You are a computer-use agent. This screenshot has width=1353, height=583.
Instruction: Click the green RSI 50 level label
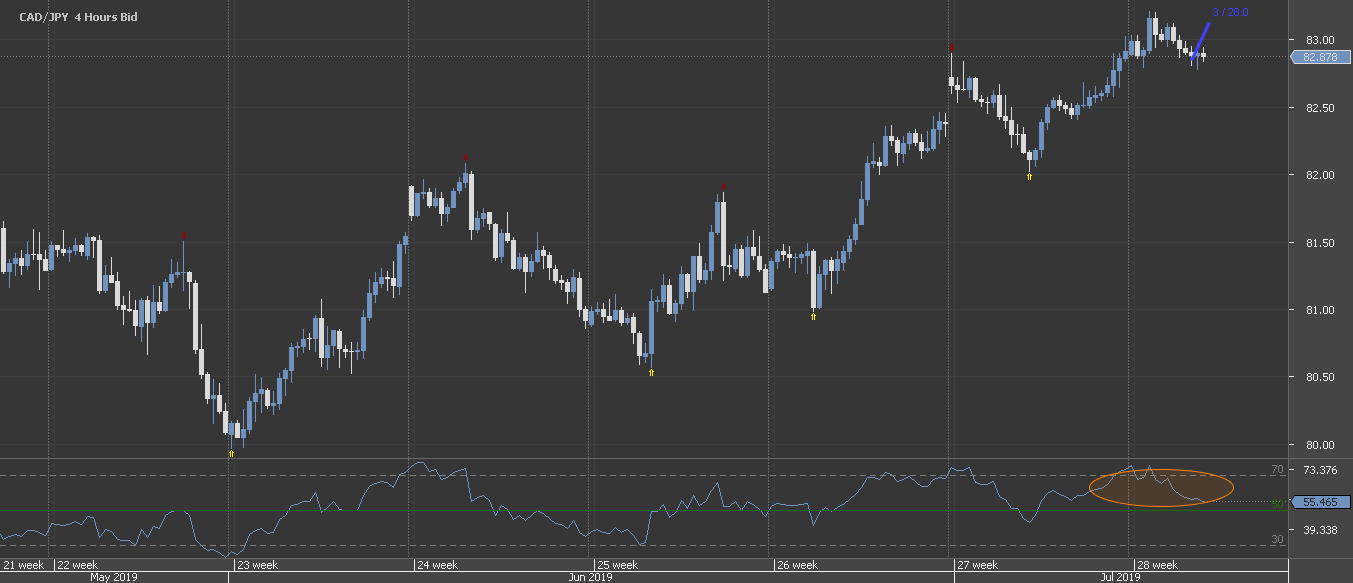[x=1277, y=504]
